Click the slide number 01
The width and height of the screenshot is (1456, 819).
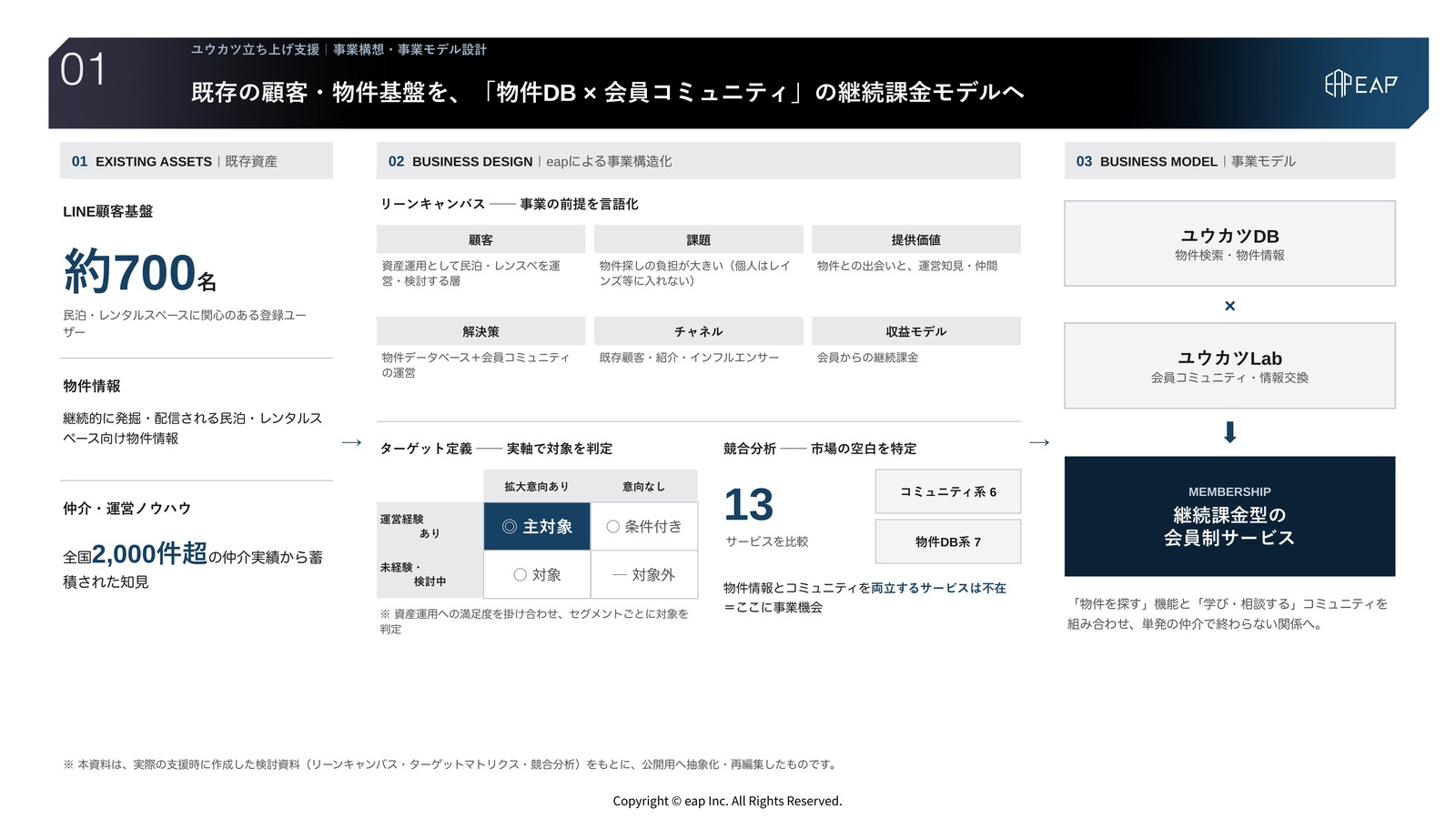pyautogui.click(x=83, y=70)
